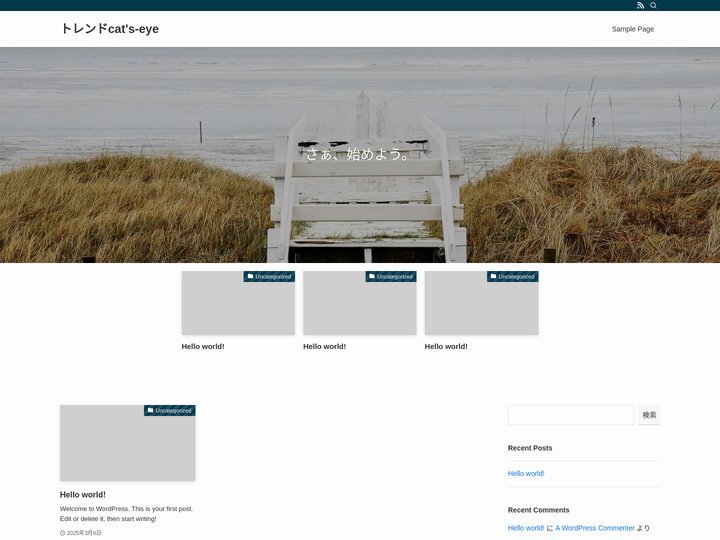
Task: Go to the トレンドcat's-eye site title
Action: (x=110, y=28)
